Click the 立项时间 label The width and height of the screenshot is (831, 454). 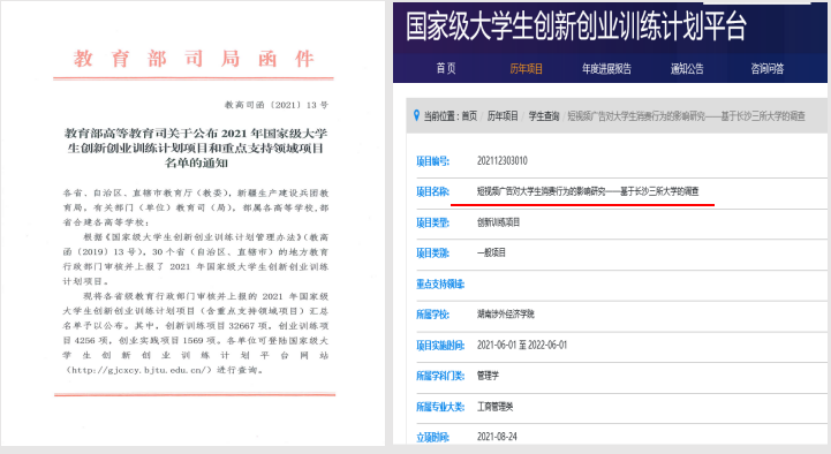pyautogui.click(x=433, y=437)
